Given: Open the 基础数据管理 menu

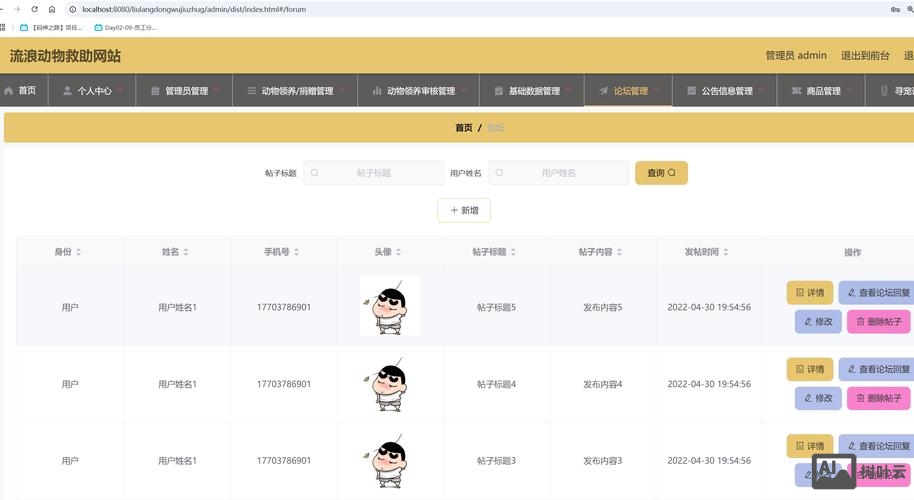Looking at the screenshot, I should pos(532,90).
